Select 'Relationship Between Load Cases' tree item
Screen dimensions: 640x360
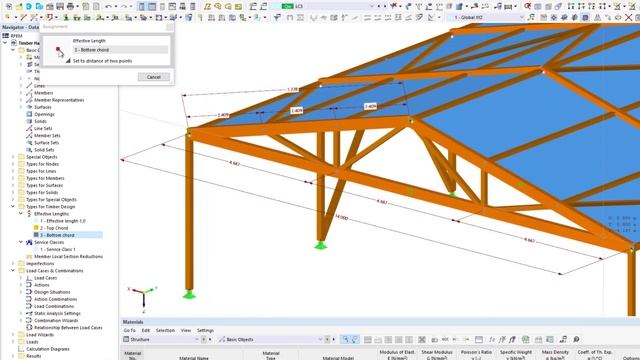tap(68, 328)
